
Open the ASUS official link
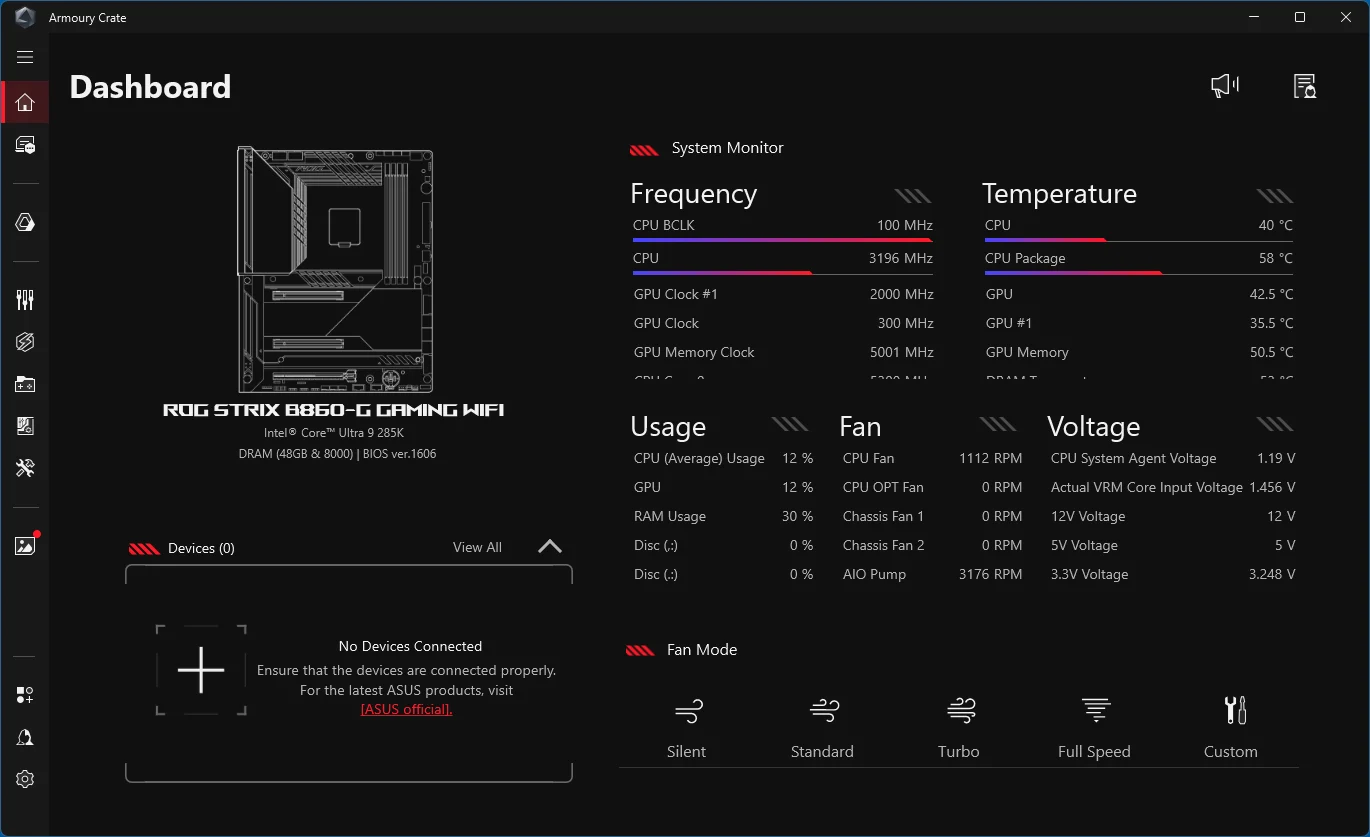pyautogui.click(x=406, y=709)
